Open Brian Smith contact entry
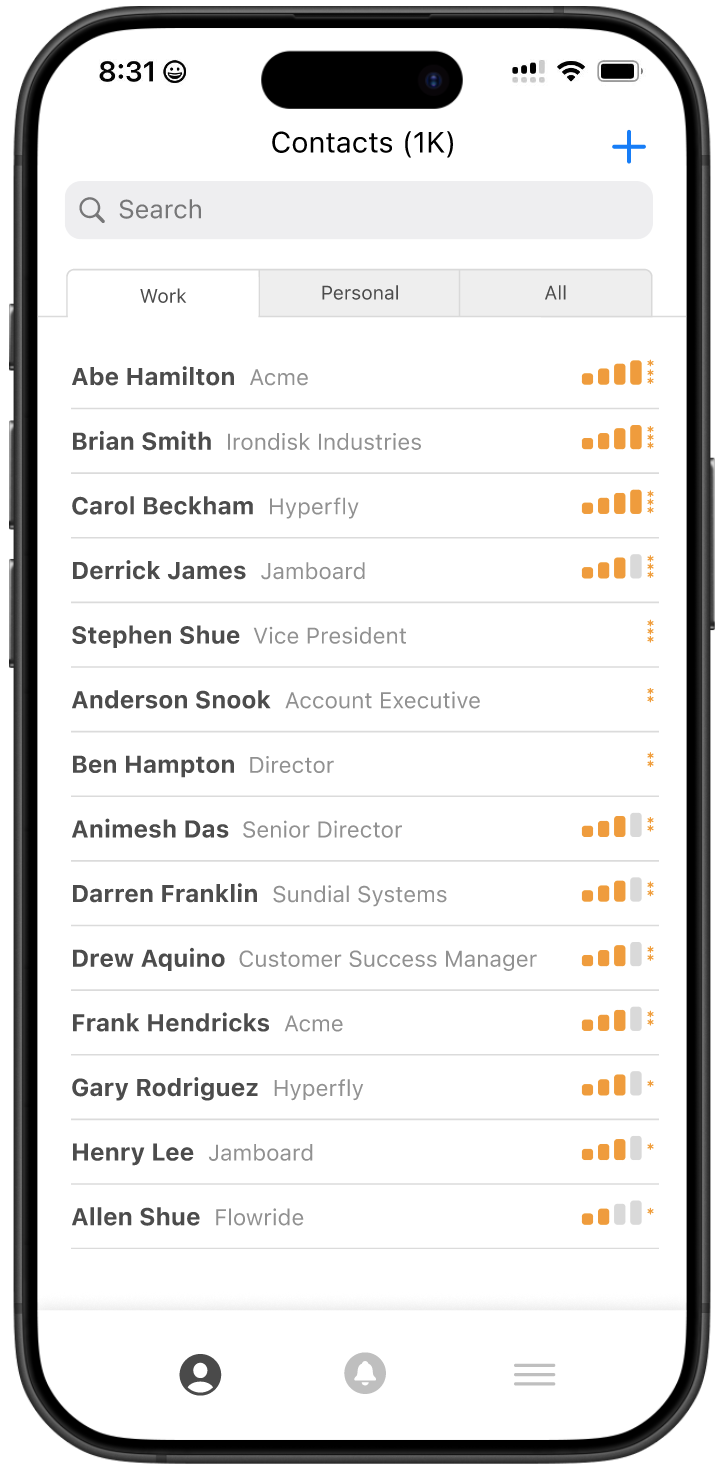Image resolution: width=716 pixels, height=1470 pixels. [x=142, y=442]
